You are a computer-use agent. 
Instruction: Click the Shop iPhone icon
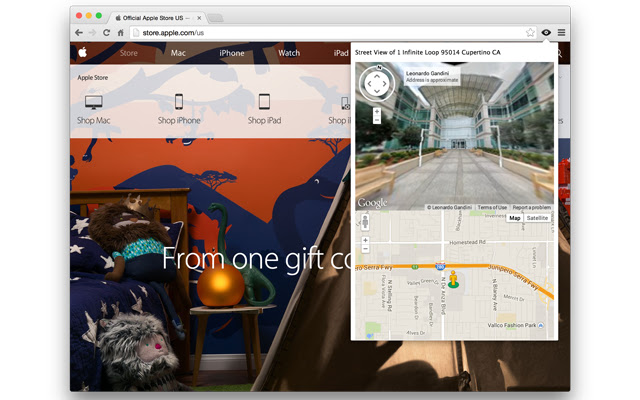[179, 102]
